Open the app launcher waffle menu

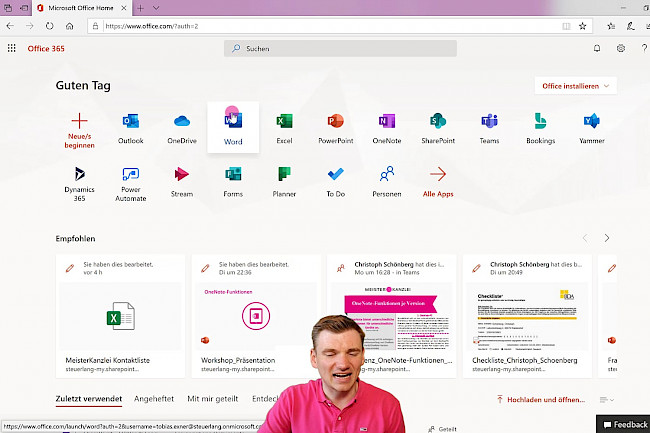coord(12,48)
